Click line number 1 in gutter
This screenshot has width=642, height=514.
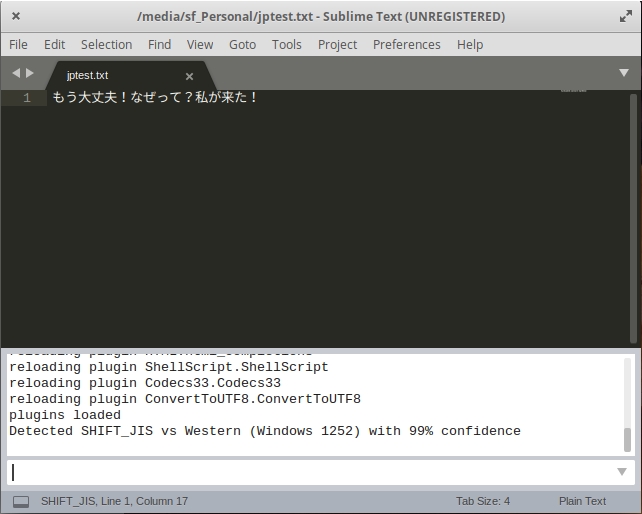click(x=27, y=97)
